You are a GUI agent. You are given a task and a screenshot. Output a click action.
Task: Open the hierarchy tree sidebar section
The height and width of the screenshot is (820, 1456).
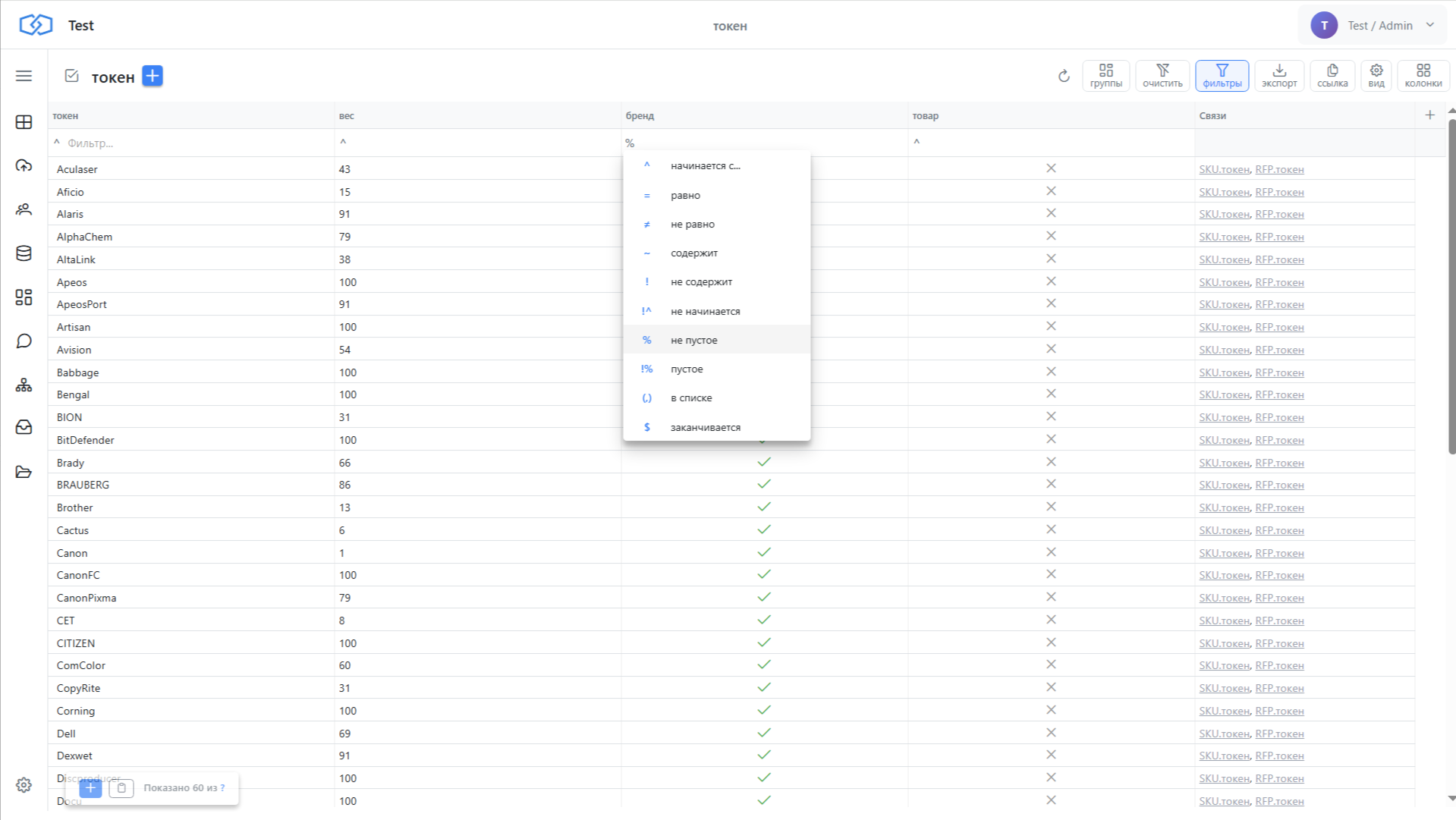tap(24, 385)
